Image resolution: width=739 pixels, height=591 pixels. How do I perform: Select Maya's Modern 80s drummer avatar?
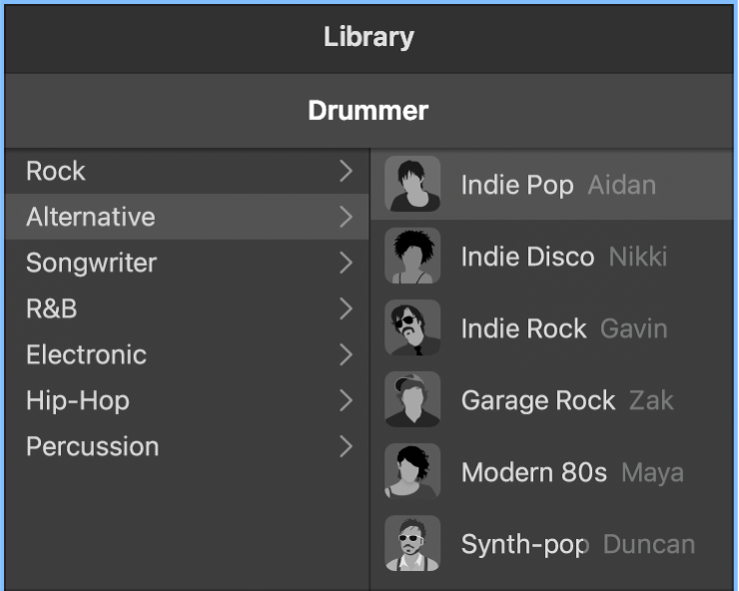coord(412,471)
